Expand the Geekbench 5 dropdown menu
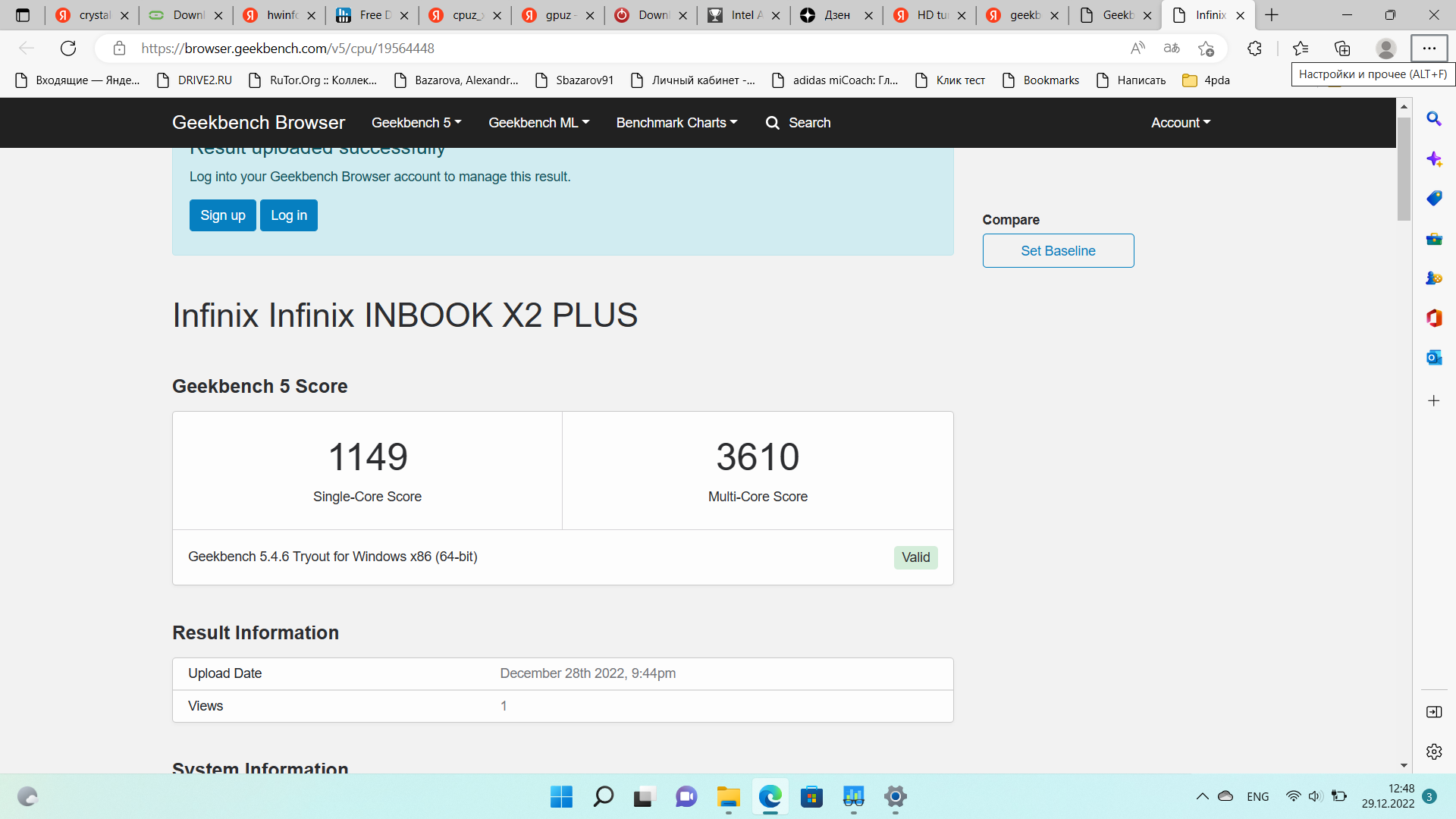This screenshot has width=1456, height=819. (x=416, y=123)
